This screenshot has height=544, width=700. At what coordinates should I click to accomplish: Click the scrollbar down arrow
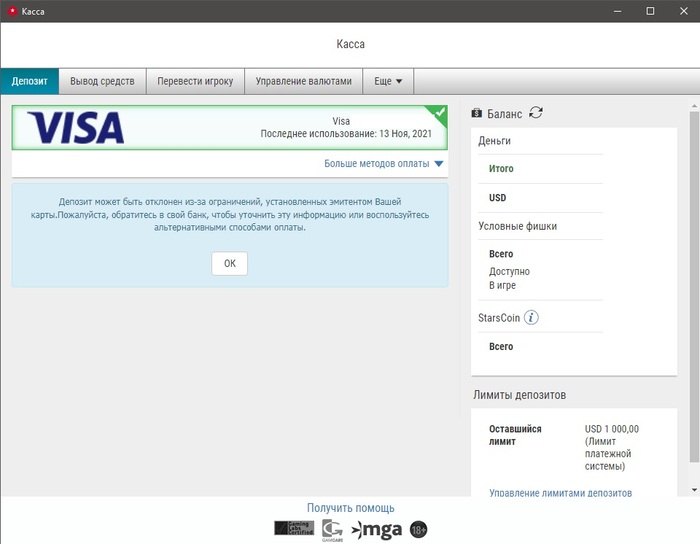[x=694, y=490]
